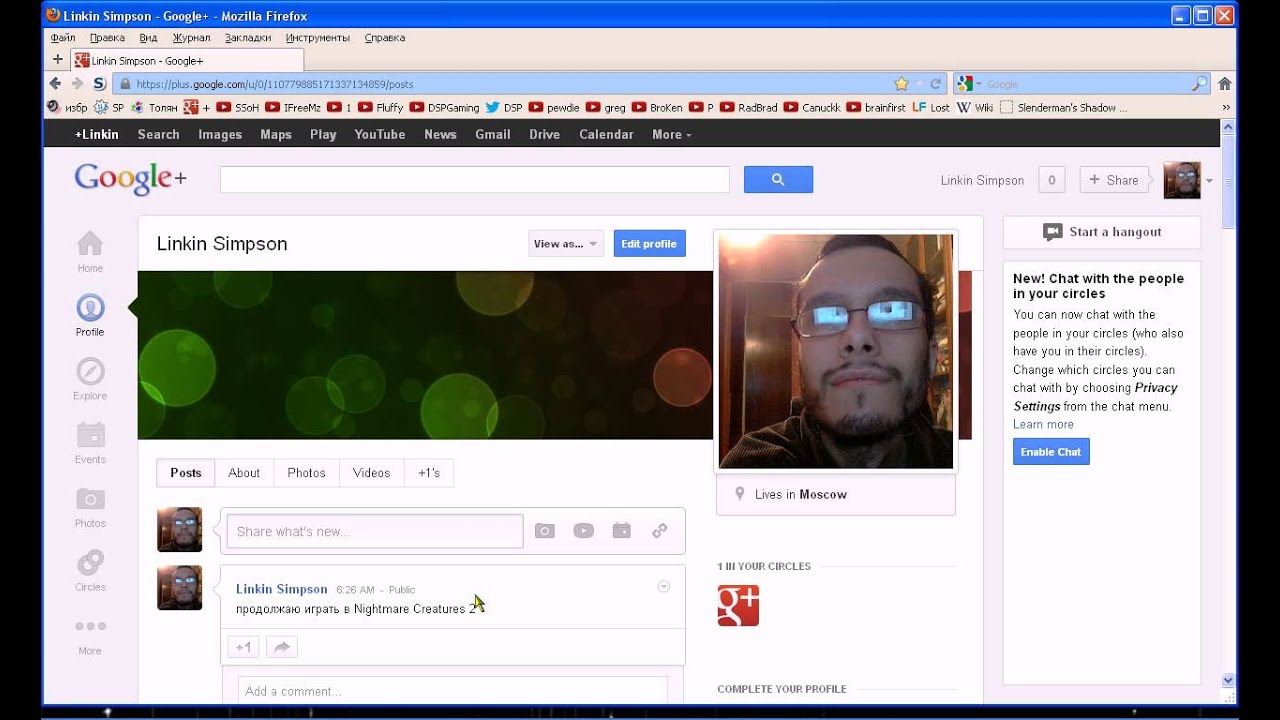Image resolution: width=1280 pixels, height=720 pixels.
Task: Go to the Firefox home page icon
Action: pos(1224,84)
